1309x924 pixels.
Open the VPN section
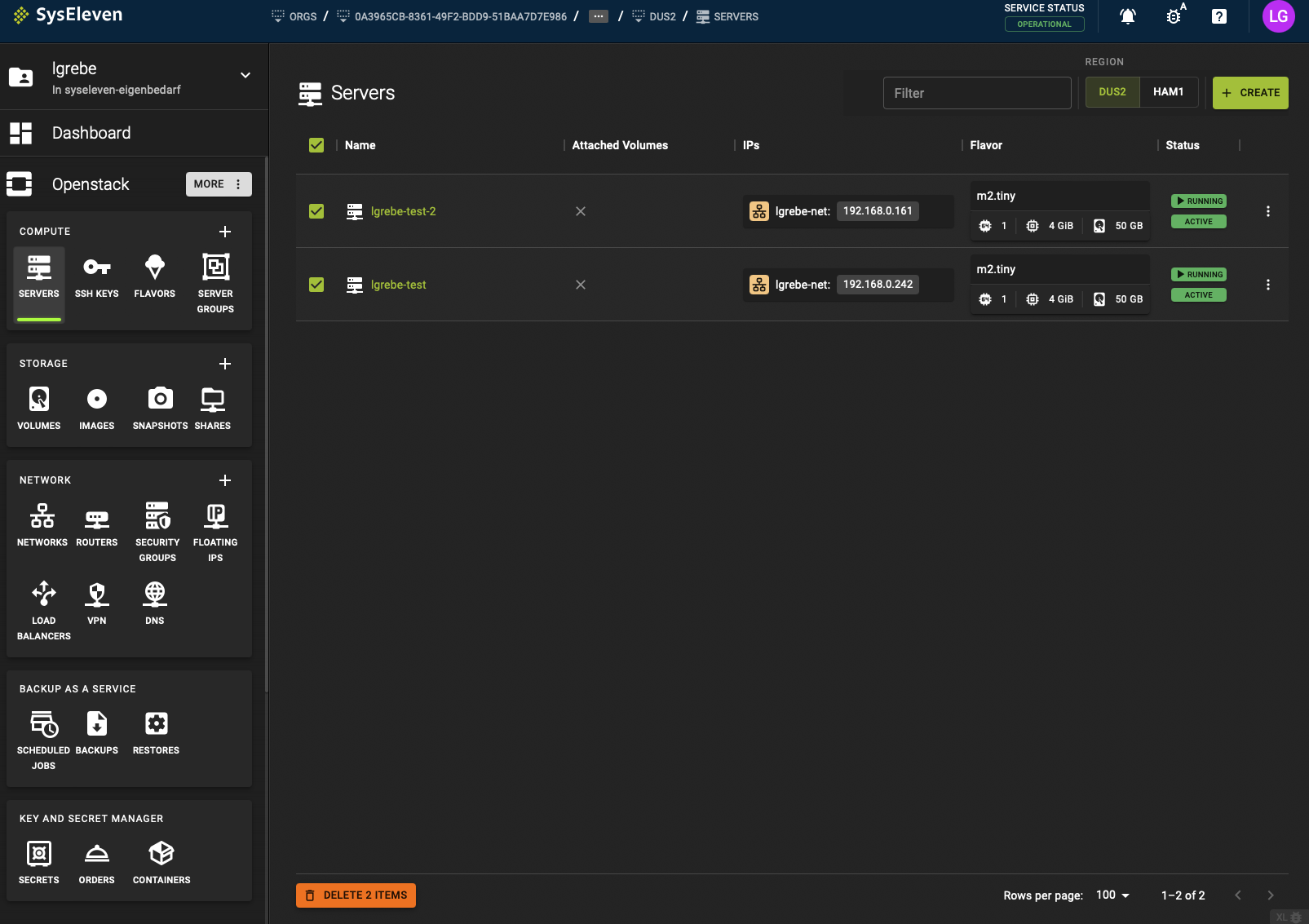click(97, 604)
